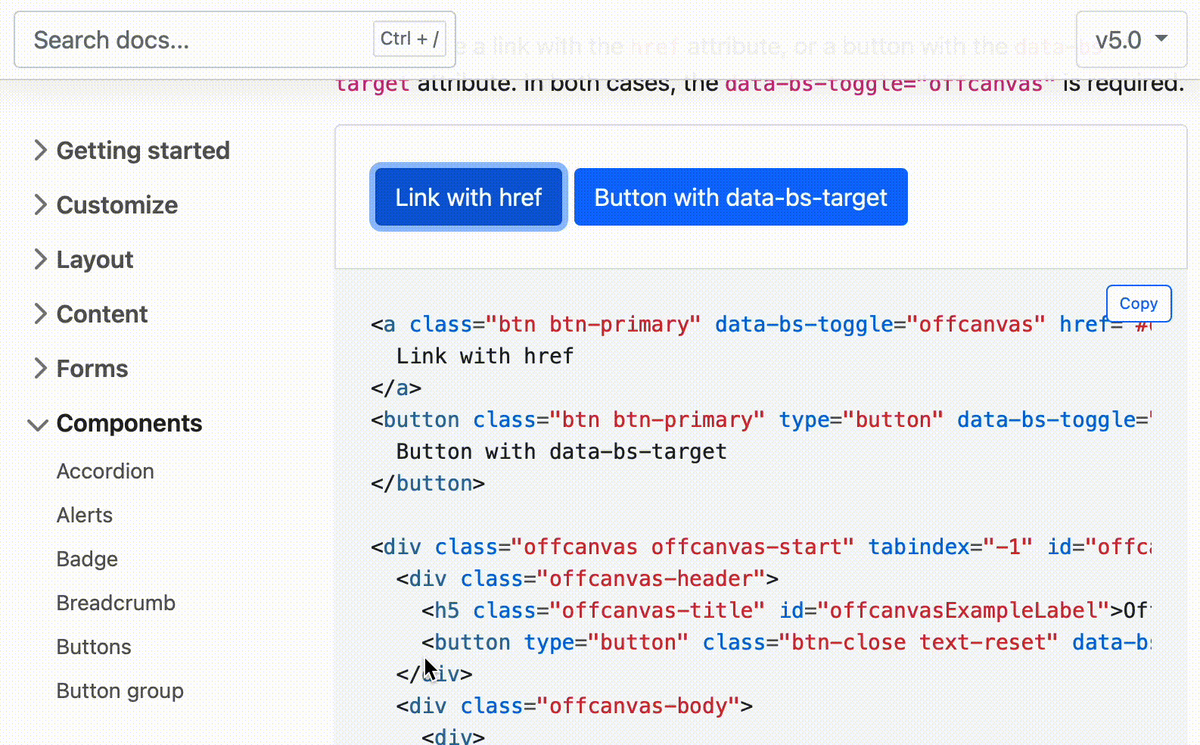Screen dimensions: 1200x745
Task: Expand the Getting started section chevron
Action: pos(40,150)
